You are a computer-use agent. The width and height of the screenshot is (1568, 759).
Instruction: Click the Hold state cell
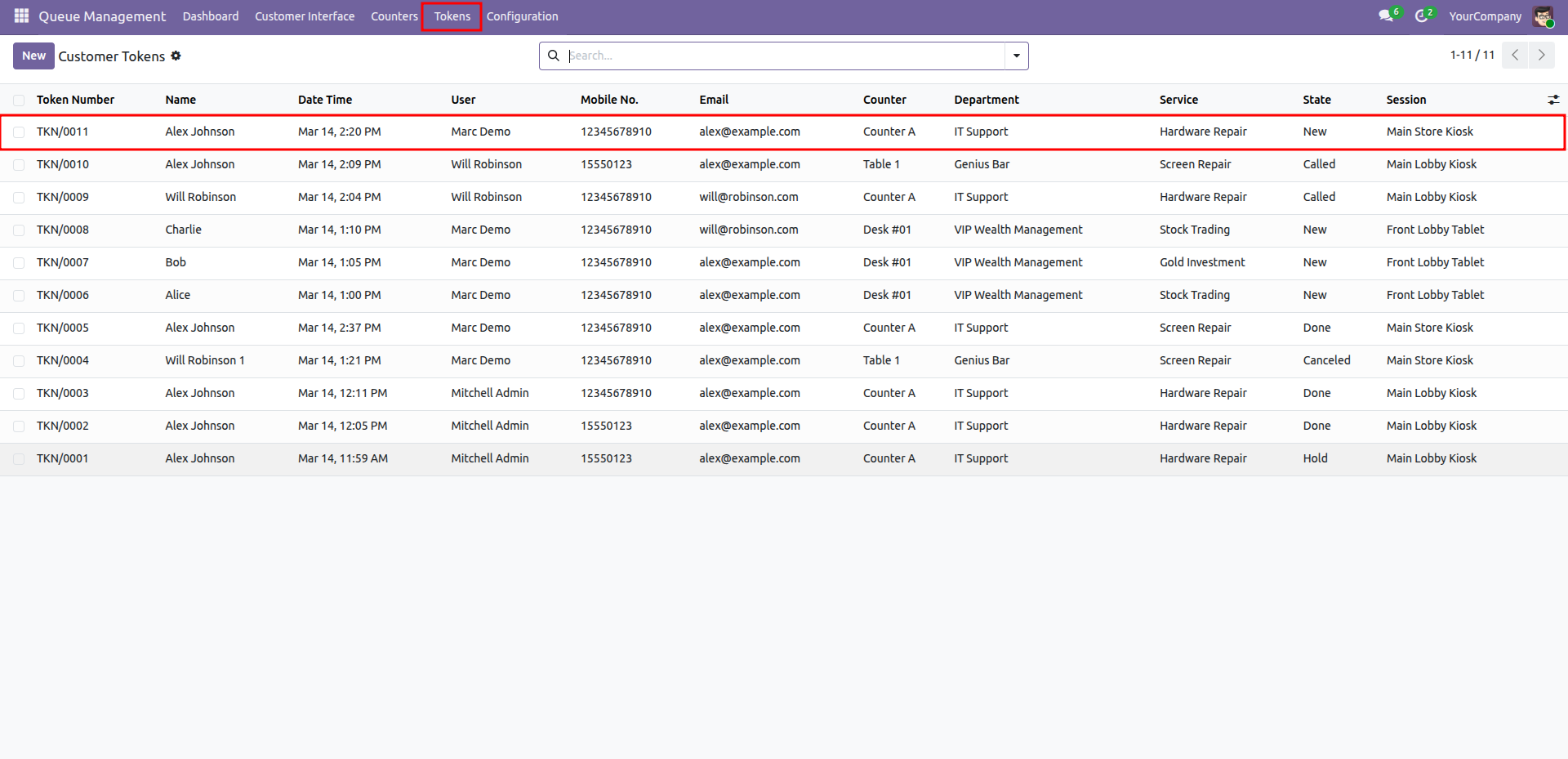click(x=1315, y=458)
